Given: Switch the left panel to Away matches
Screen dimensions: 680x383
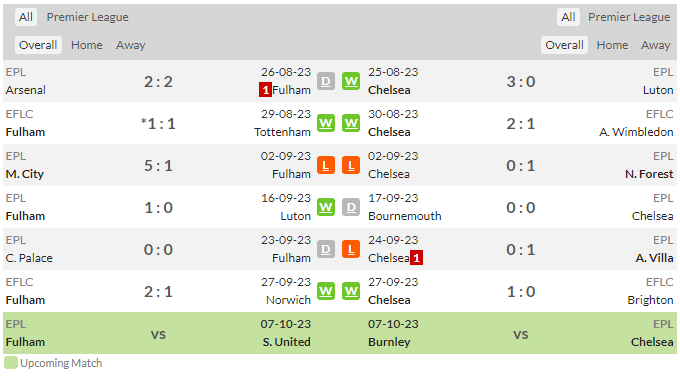Looking at the screenshot, I should coord(131,45).
